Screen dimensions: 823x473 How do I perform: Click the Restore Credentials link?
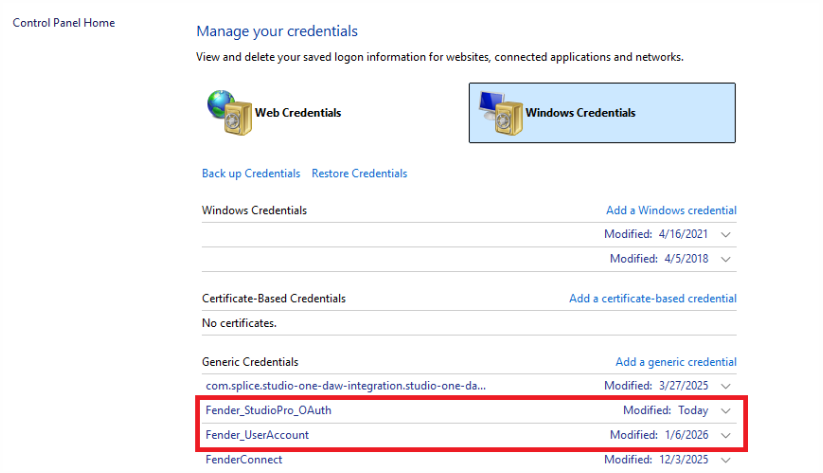(x=359, y=174)
